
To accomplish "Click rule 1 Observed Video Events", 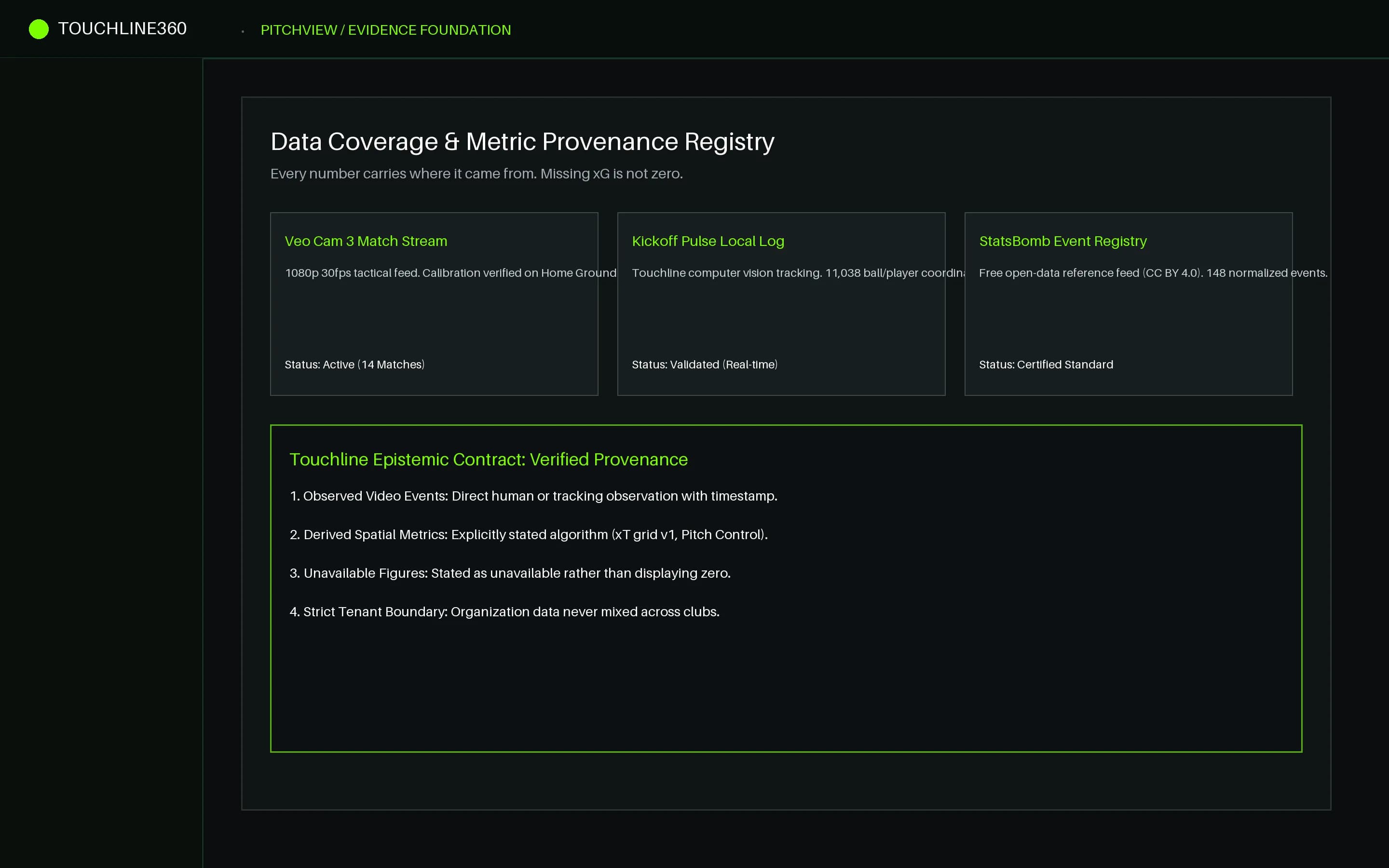I will (533, 496).
